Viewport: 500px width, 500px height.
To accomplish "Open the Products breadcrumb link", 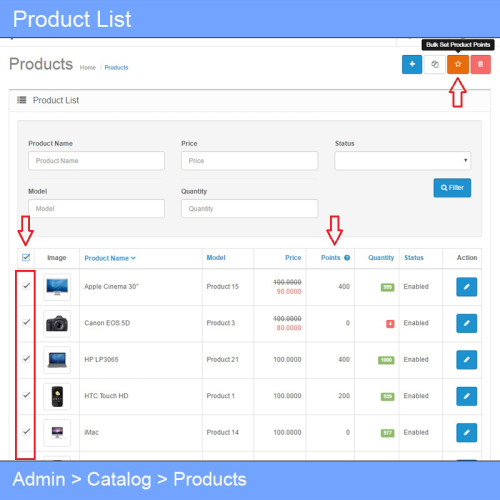I will click(x=116, y=67).
